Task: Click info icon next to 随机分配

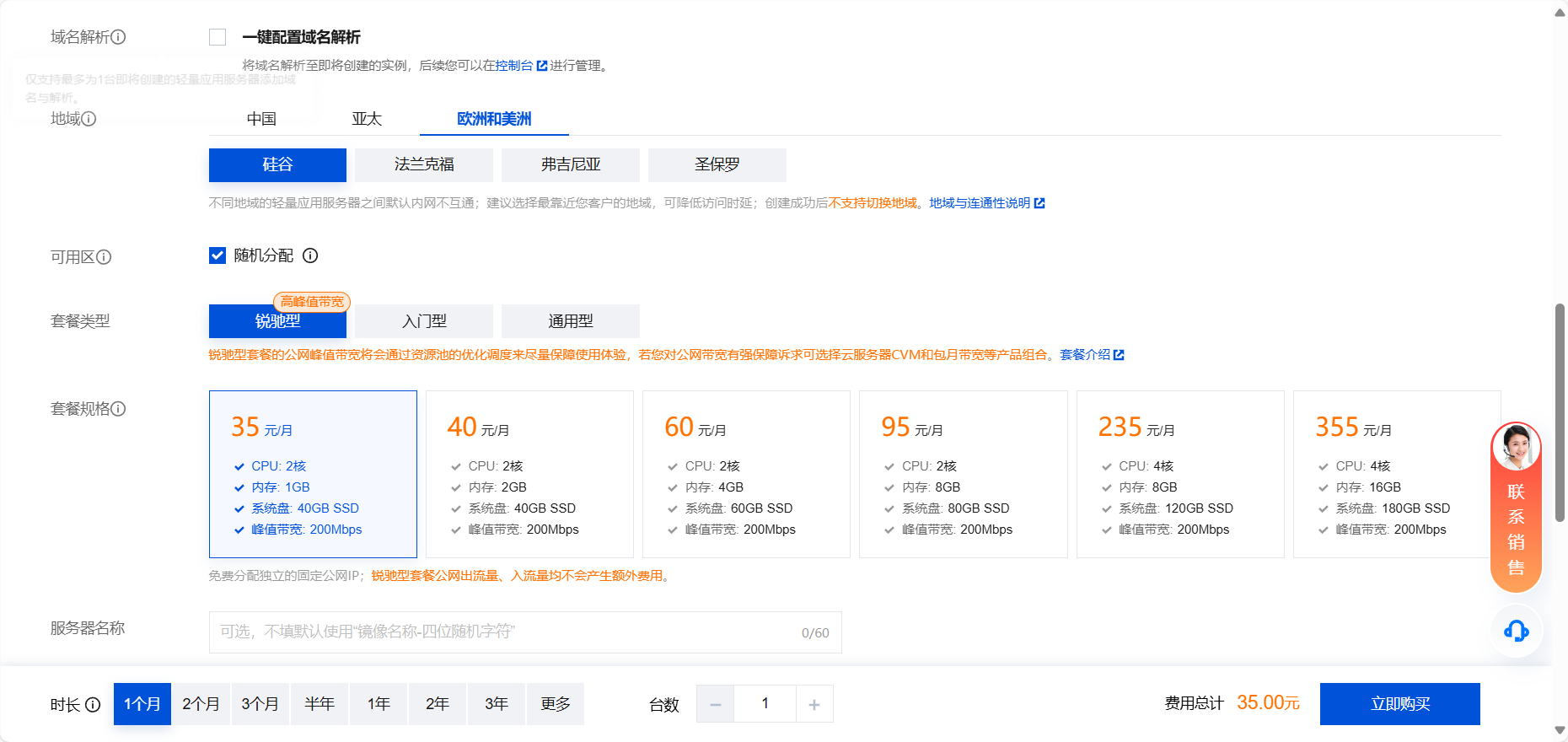Action: pyautogui.click(x=310, y=255)
